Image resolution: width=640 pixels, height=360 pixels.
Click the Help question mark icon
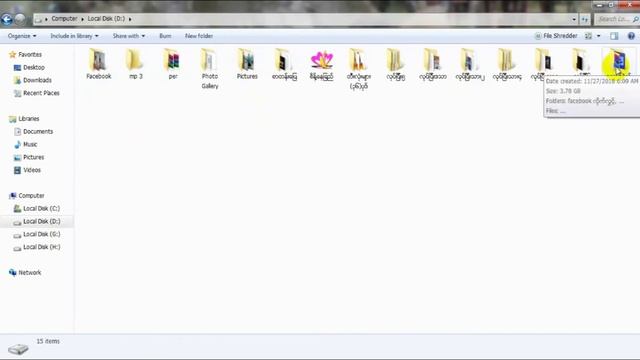(631, 36)
